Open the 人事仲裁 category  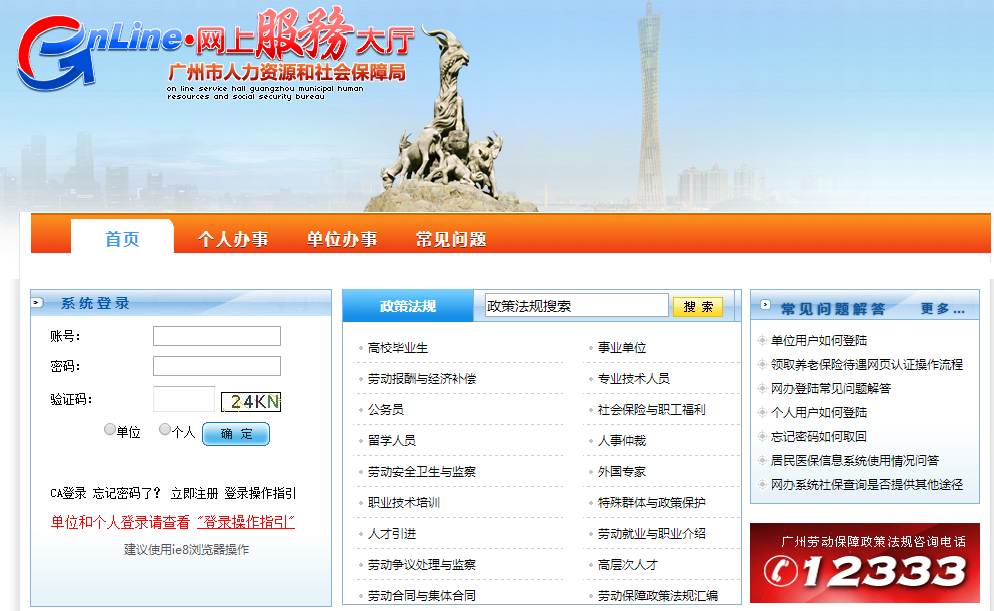tap(622, 441)
